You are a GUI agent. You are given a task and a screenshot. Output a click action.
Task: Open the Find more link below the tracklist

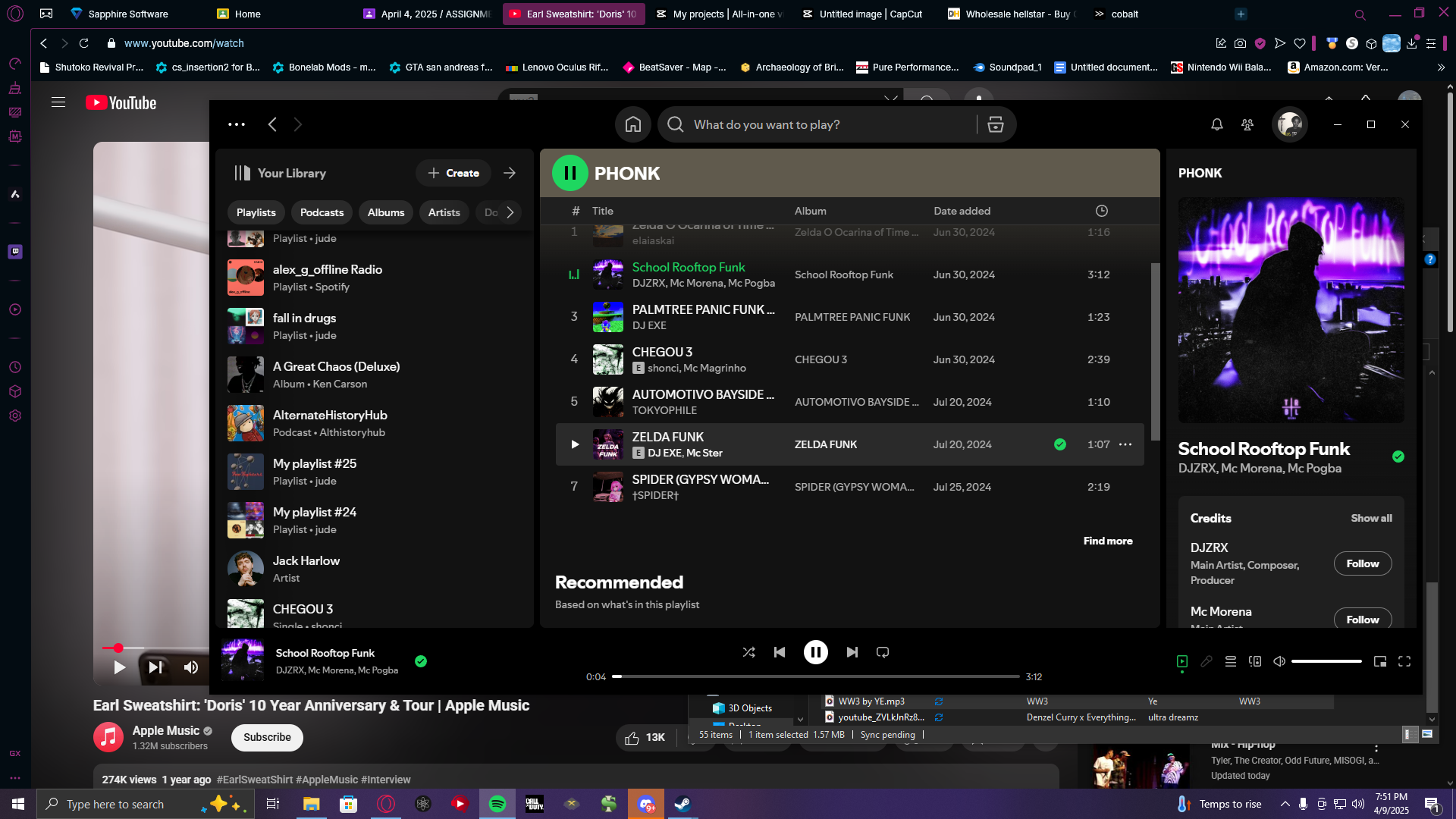(1108, 541)
